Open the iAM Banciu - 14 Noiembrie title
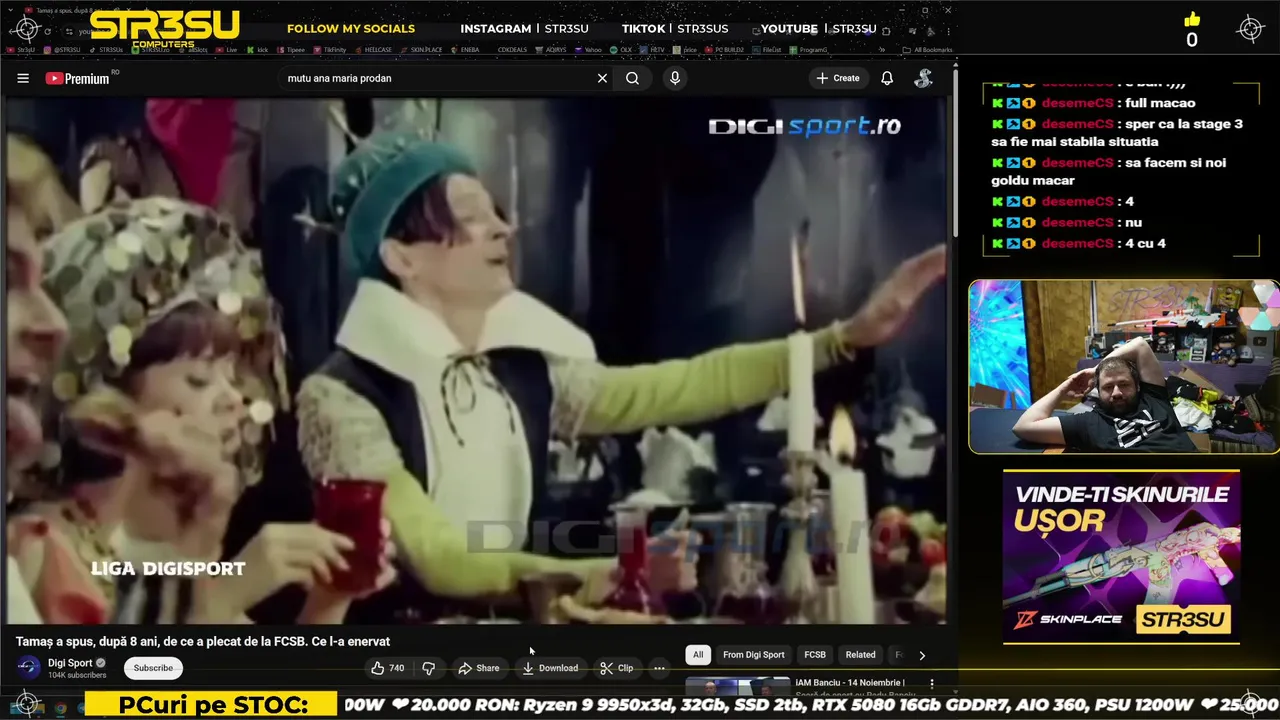 pos(850,683)
